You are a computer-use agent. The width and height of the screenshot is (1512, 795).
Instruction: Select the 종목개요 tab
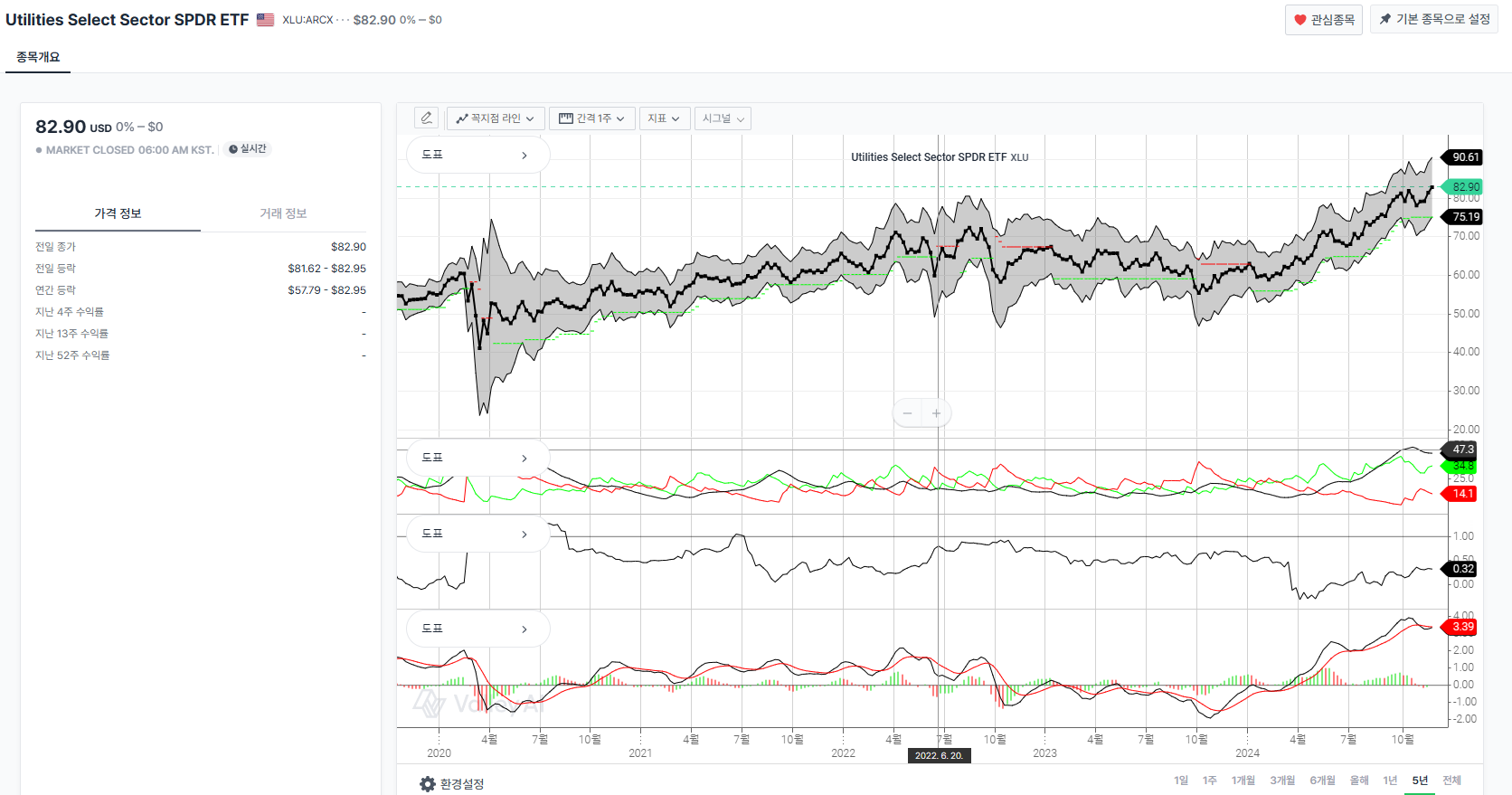click(38, 57)
